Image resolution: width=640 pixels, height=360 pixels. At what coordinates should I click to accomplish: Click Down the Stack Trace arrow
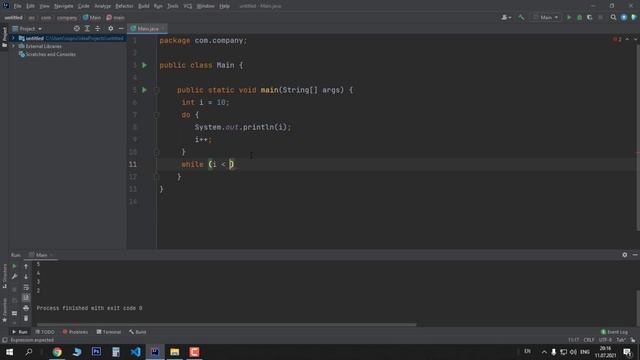pyautogui.click(x=26, y=277)
